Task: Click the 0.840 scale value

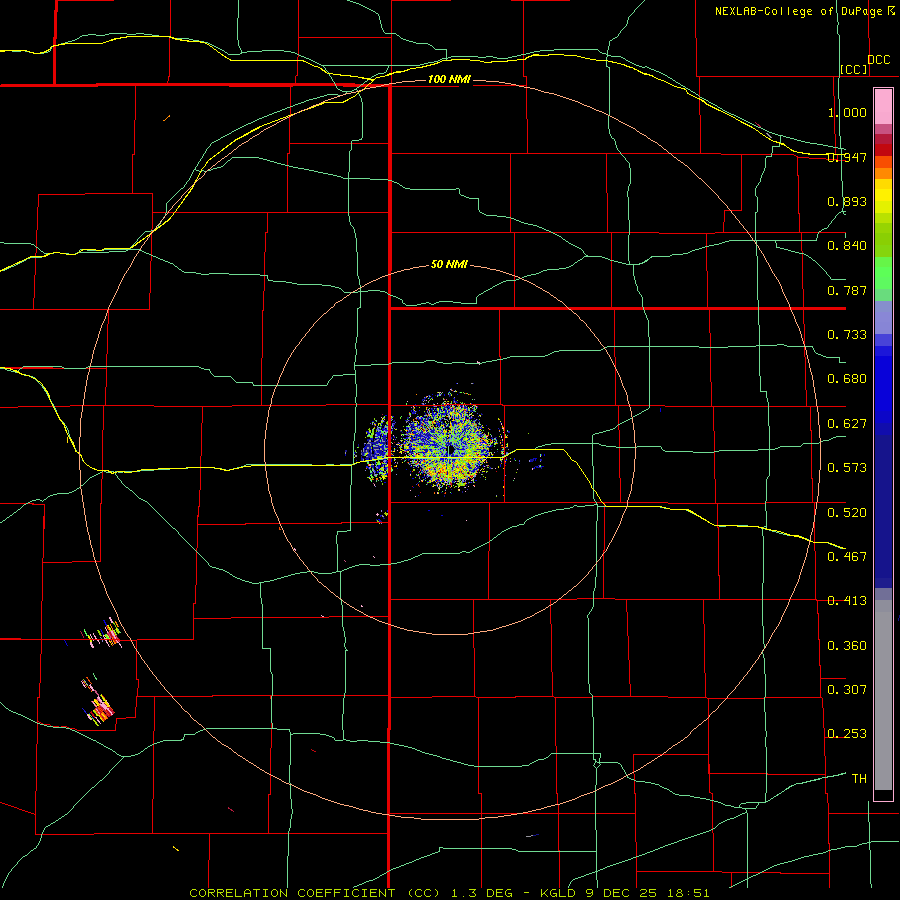Action: pos(847,246)
